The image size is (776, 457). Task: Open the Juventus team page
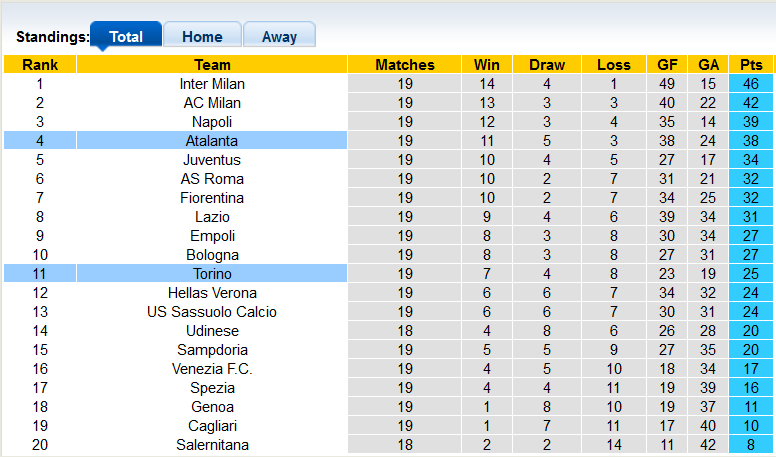coord(212,160)
